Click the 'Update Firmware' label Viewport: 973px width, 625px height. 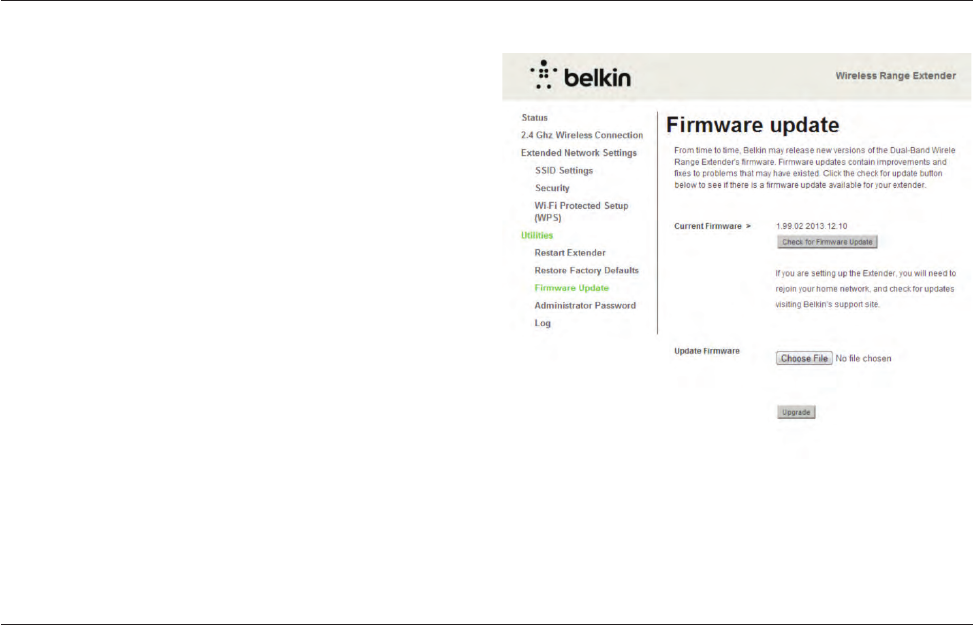click(707, 351)
